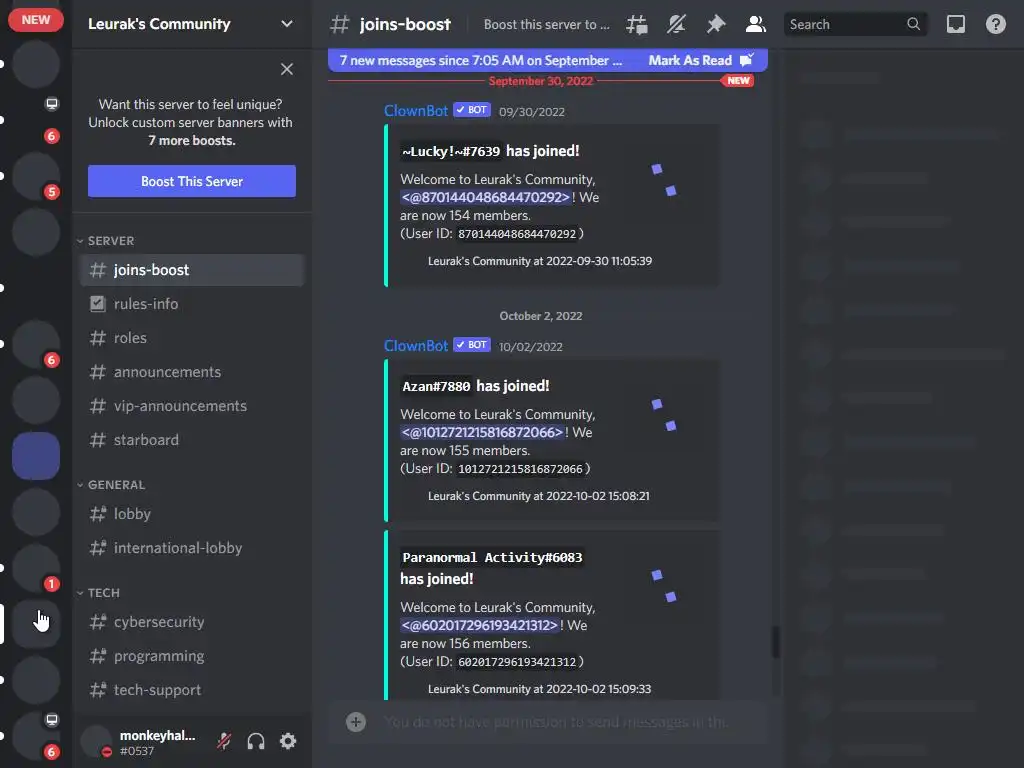Open the starboard channel
This screenshot has height=768, width=1024.
(x=192, y=440)
